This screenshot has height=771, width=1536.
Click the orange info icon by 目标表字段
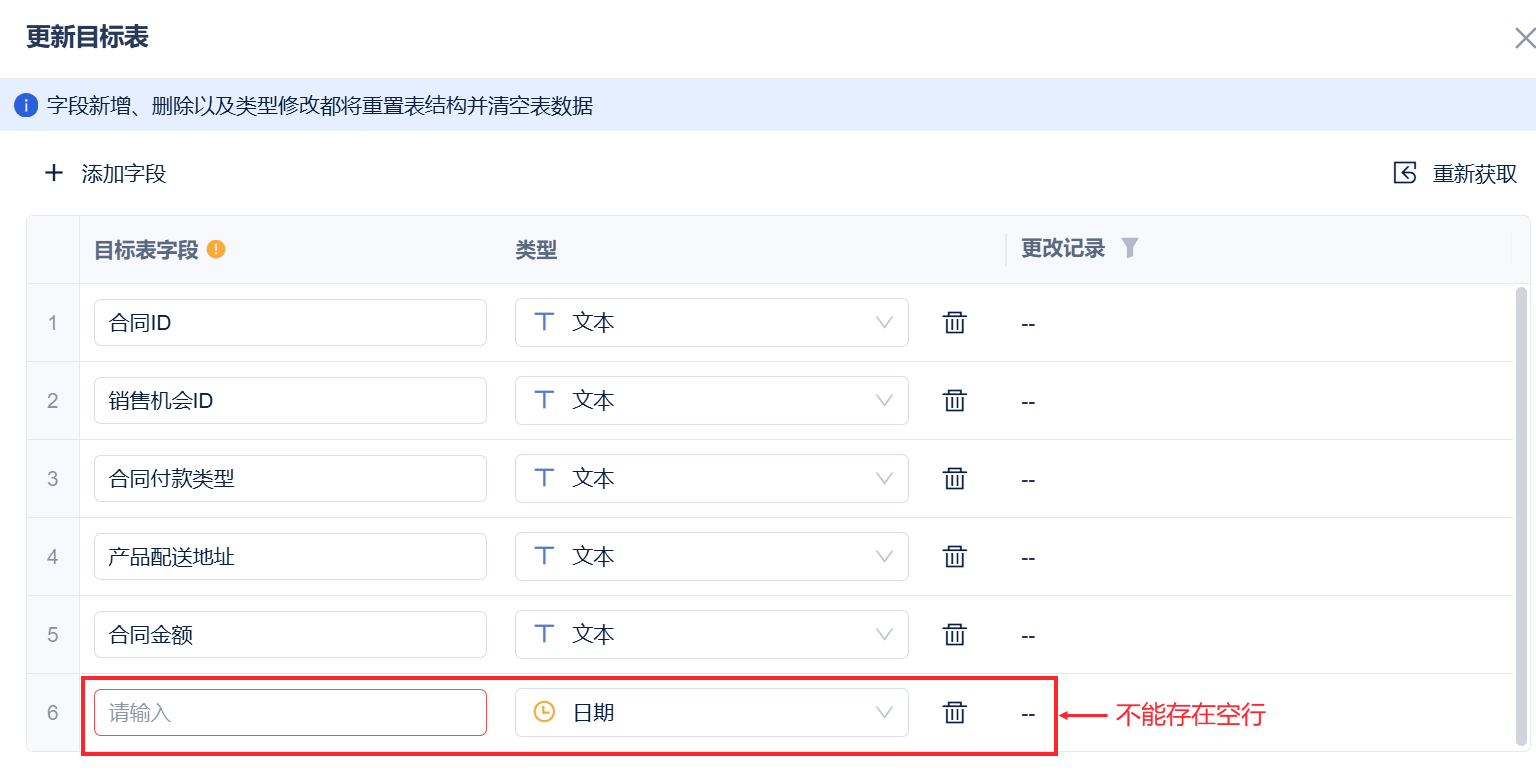tap(216, 249)
